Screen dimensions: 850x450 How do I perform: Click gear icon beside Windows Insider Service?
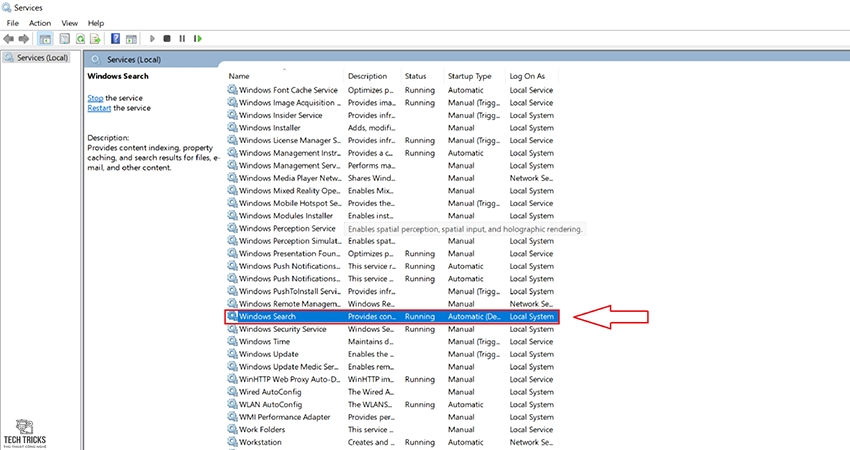tap(233, 115)
